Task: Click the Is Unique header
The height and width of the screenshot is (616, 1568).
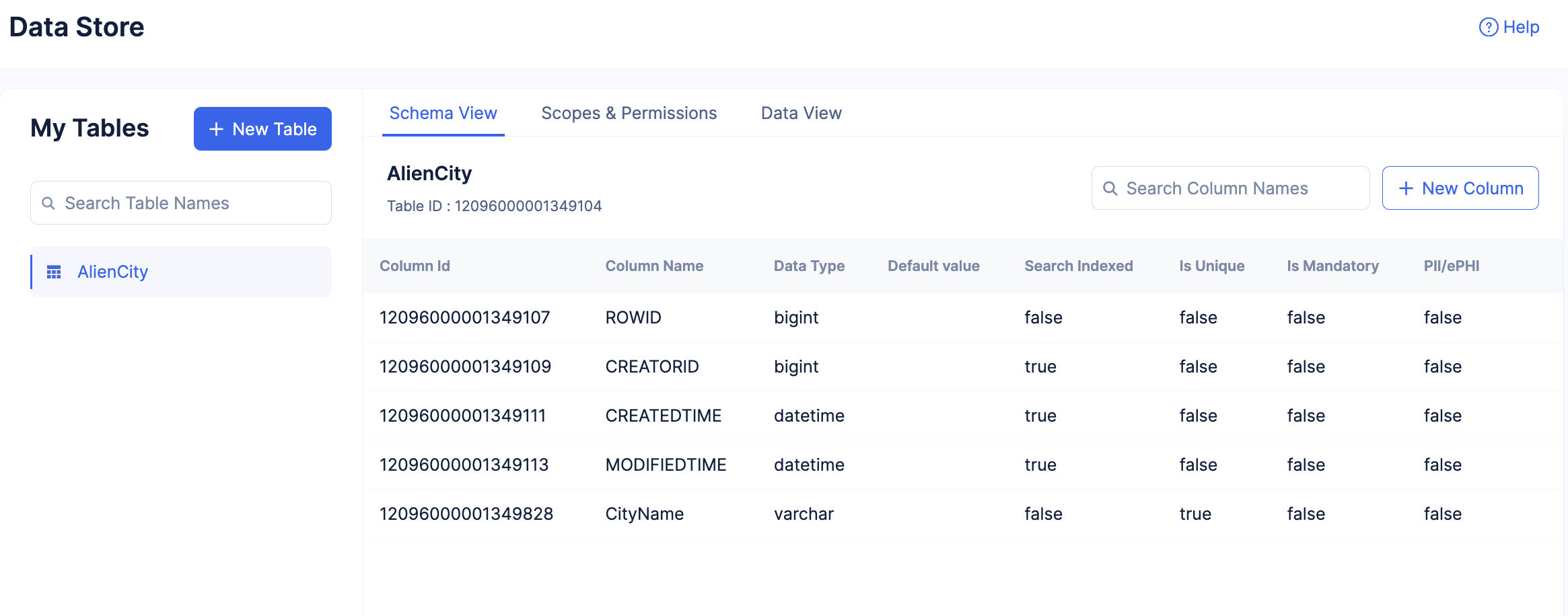Action: point(1212,266)
